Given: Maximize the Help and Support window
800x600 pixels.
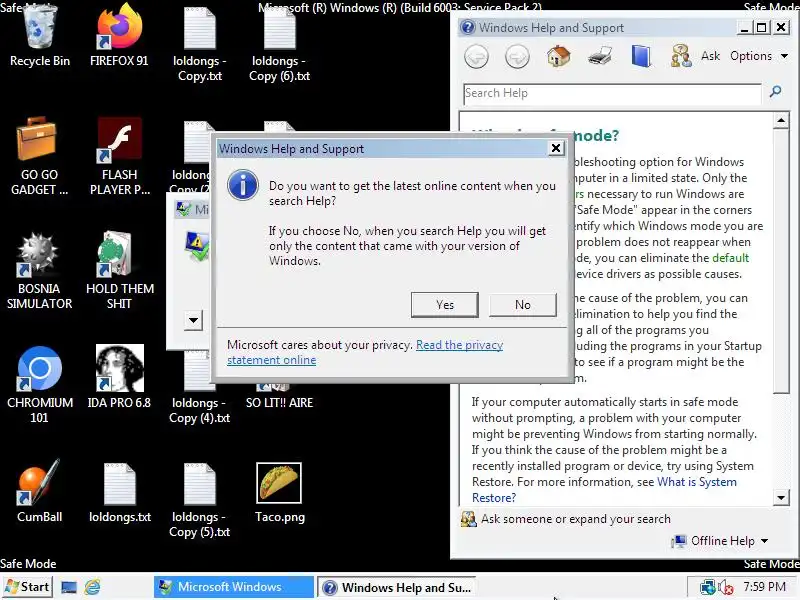Looking at the screenshot, I should click(x=761, y=28).
